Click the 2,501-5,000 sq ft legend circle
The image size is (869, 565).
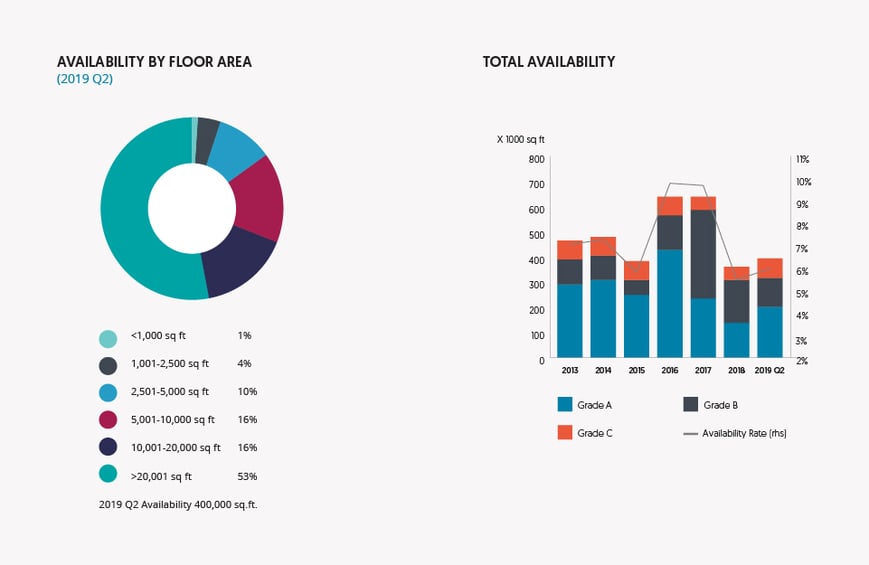pos(108,393)
